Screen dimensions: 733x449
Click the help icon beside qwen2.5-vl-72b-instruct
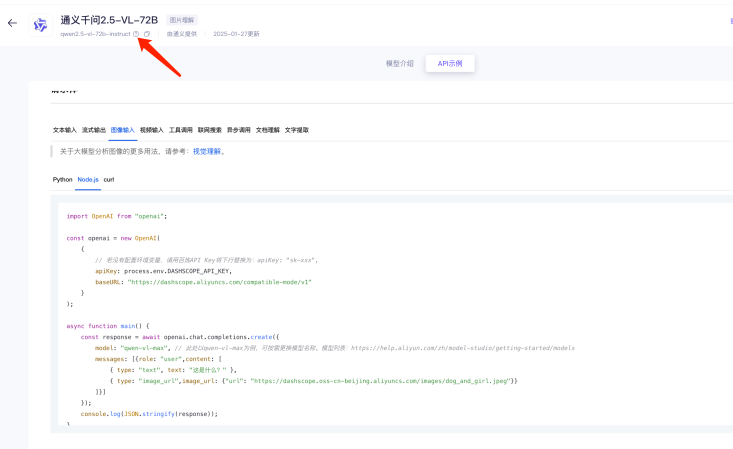click(x=136, y=34)
